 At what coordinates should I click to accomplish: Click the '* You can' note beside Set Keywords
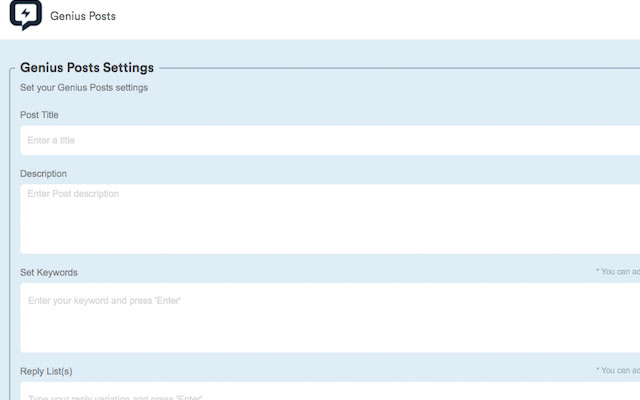618,271
